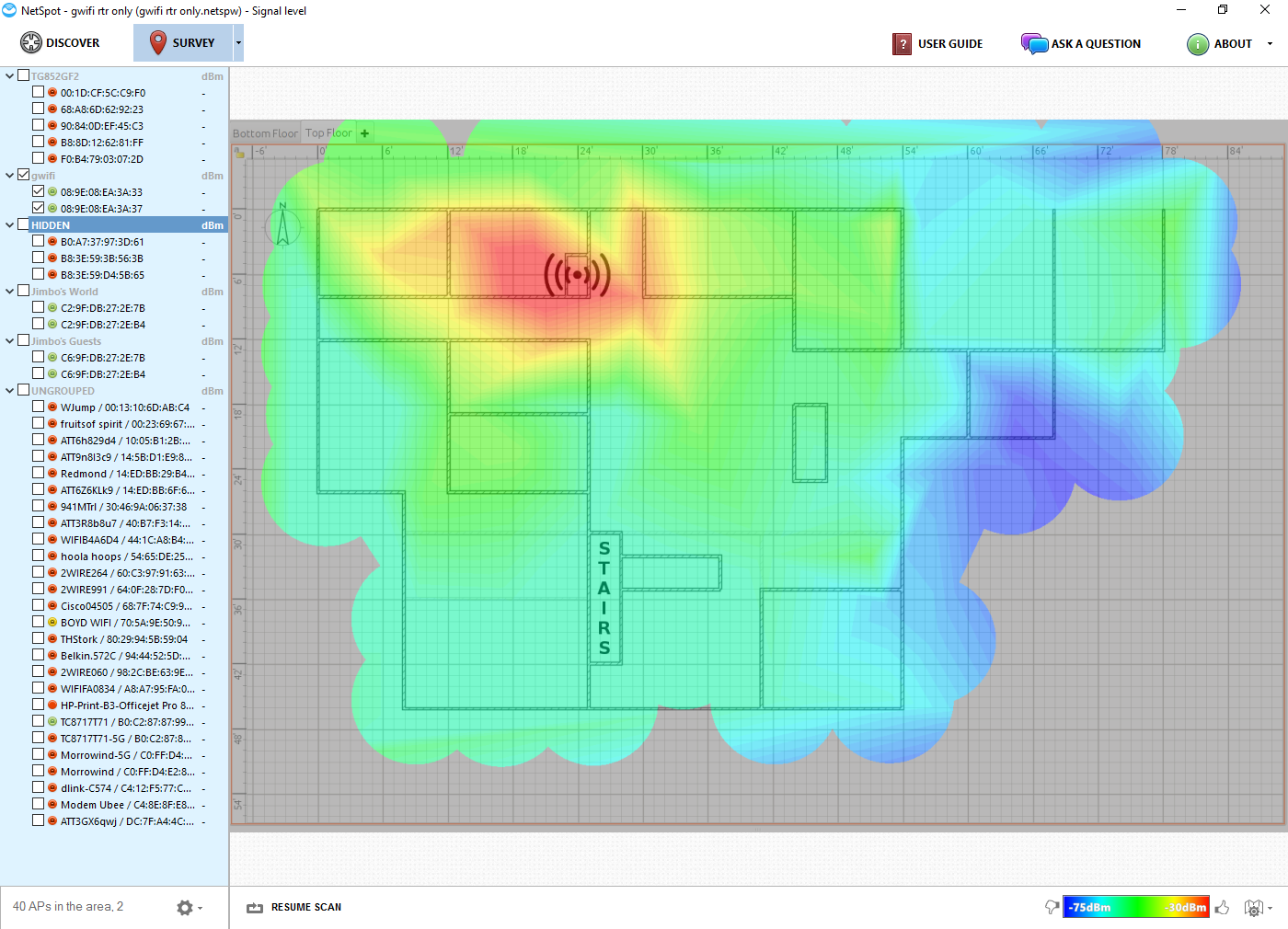Maximize the NetSpot window

click(1223, 10)
